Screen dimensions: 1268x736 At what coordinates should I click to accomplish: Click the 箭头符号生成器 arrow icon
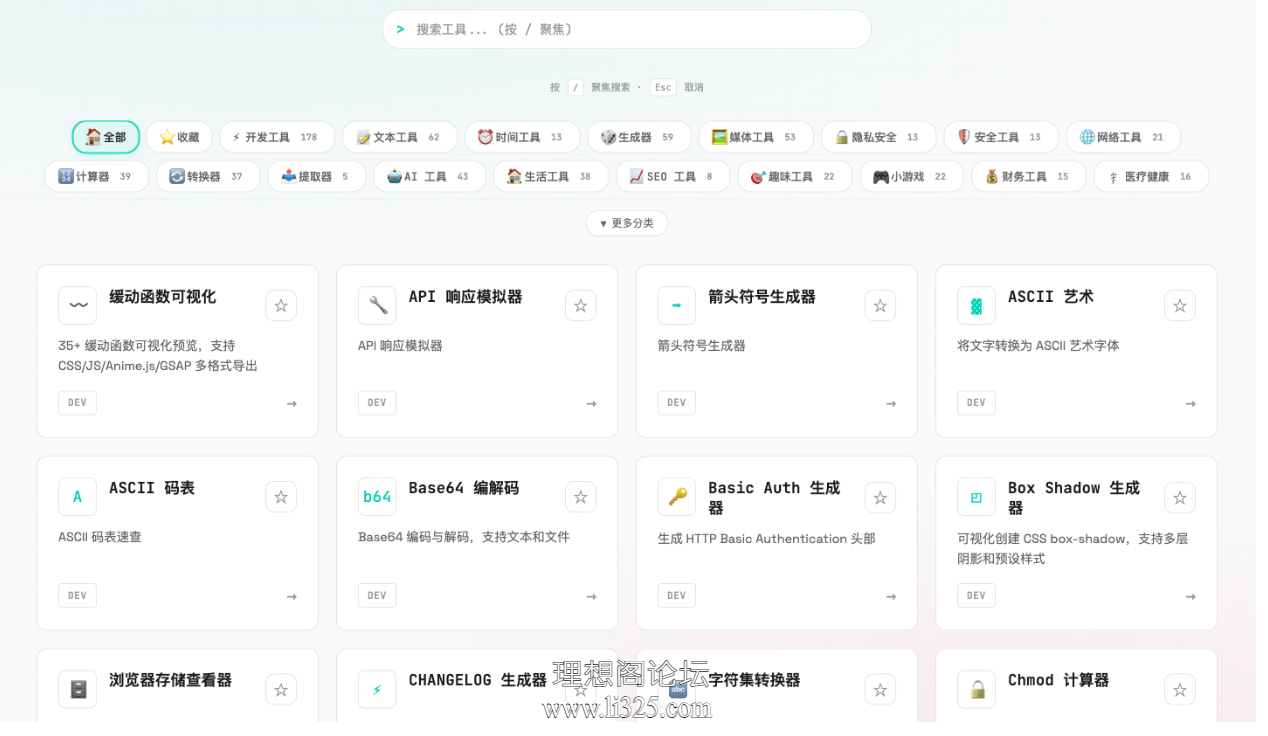pos(677,305)
